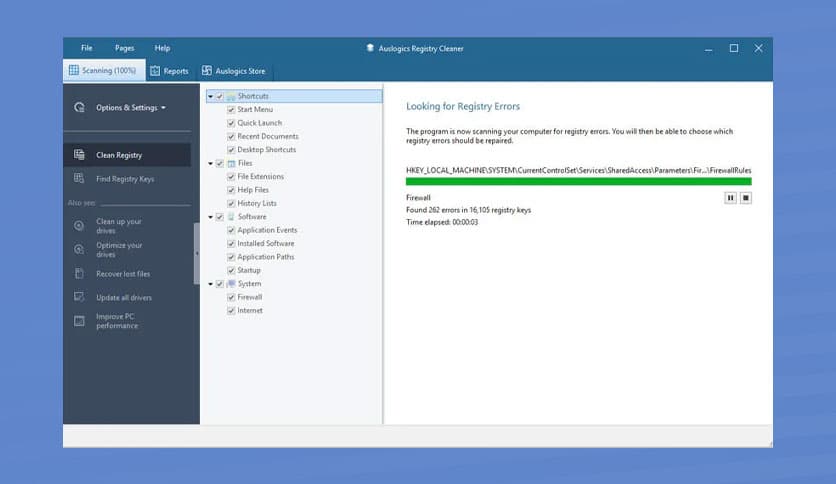Open Improve PC performance link
The image size is (836, 484).
pyautogui.click(x=117, y=321)
